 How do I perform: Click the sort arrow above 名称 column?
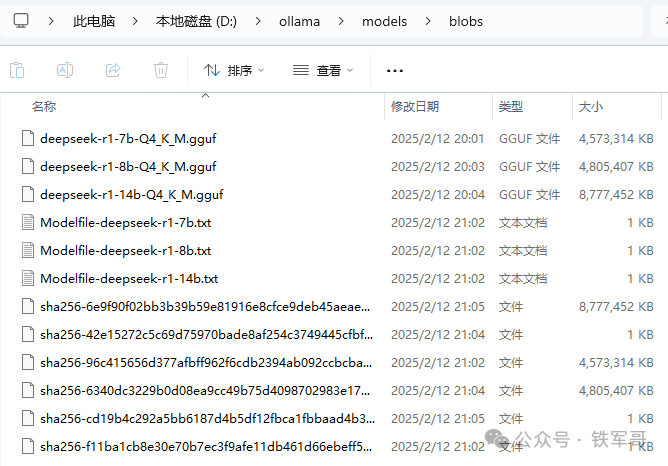[205, 95]
